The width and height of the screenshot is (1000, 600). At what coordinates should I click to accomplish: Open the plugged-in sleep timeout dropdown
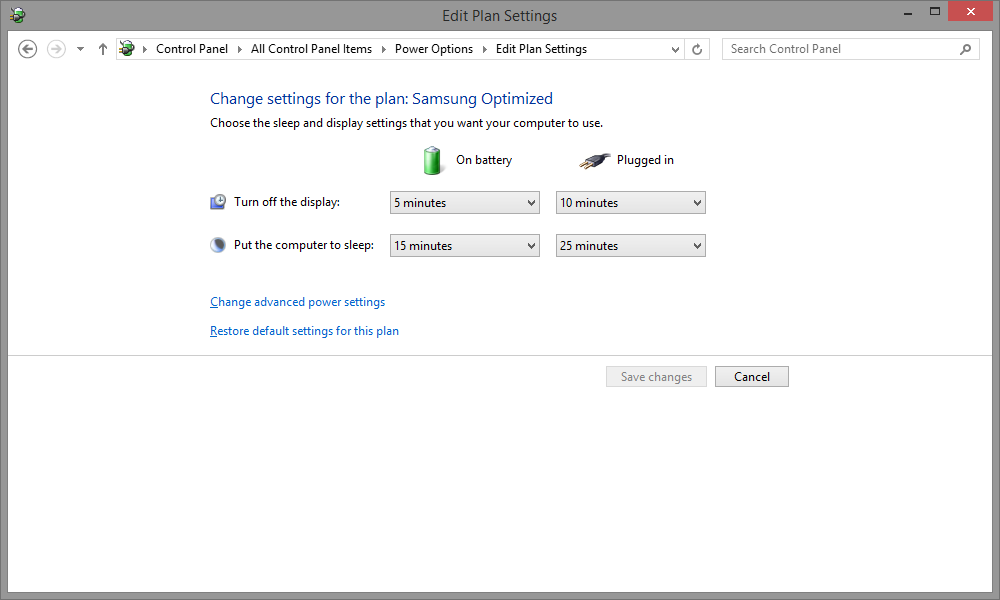click(x=631, y=245)
